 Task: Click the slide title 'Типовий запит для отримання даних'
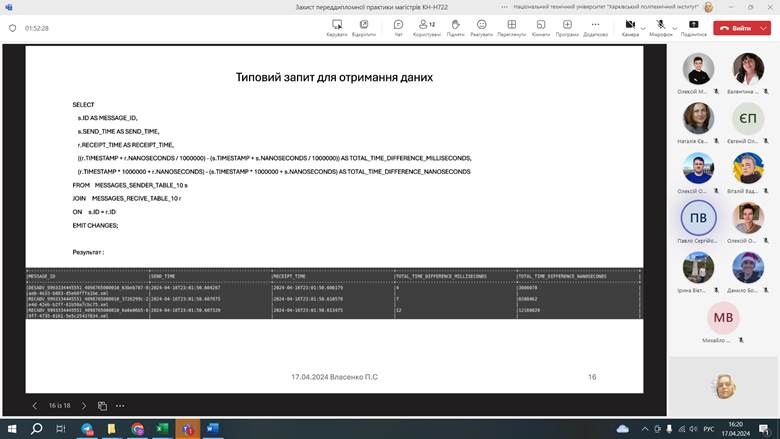pos(334,77)
